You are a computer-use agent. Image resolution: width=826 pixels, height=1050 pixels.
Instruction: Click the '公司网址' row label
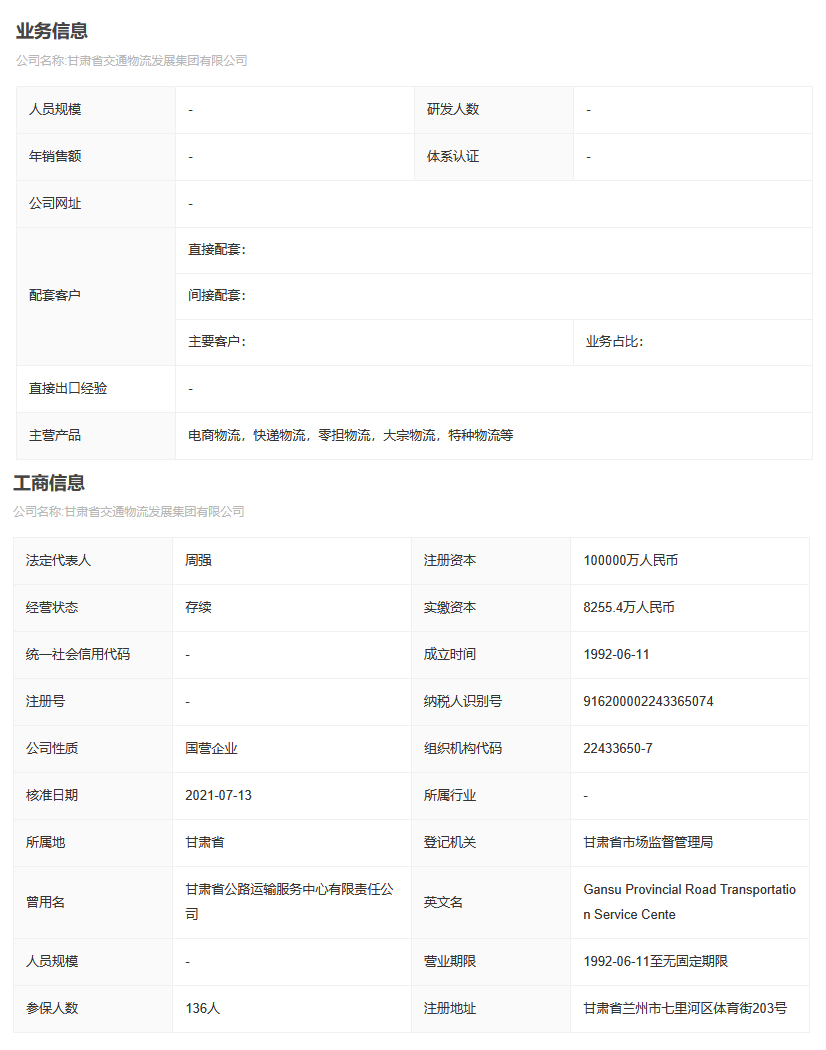coord(55,204)
